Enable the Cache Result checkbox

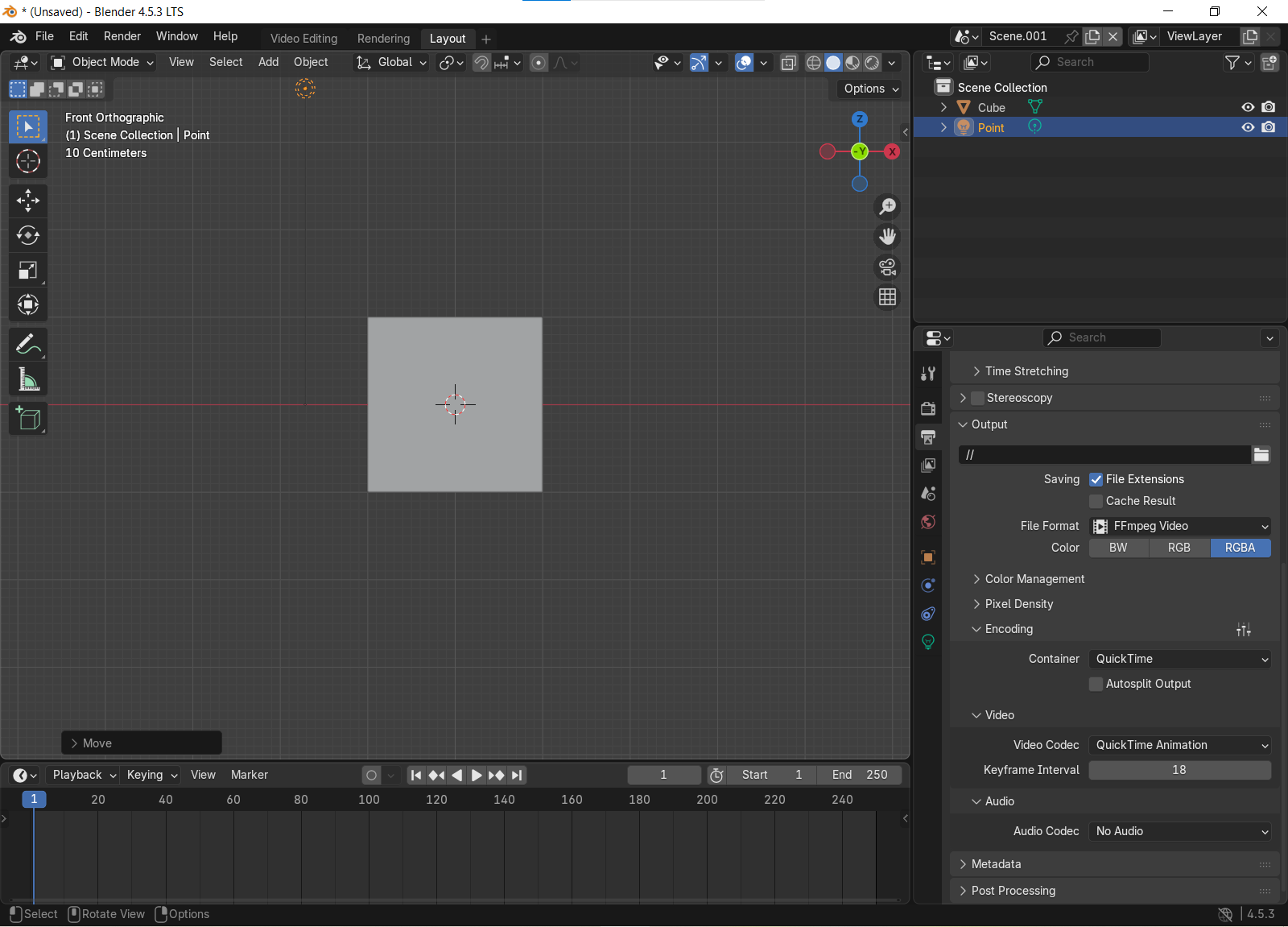[1096, 501]
